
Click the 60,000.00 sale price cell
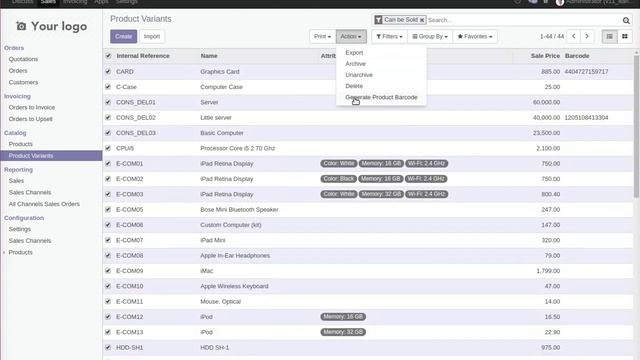point(546,102)
